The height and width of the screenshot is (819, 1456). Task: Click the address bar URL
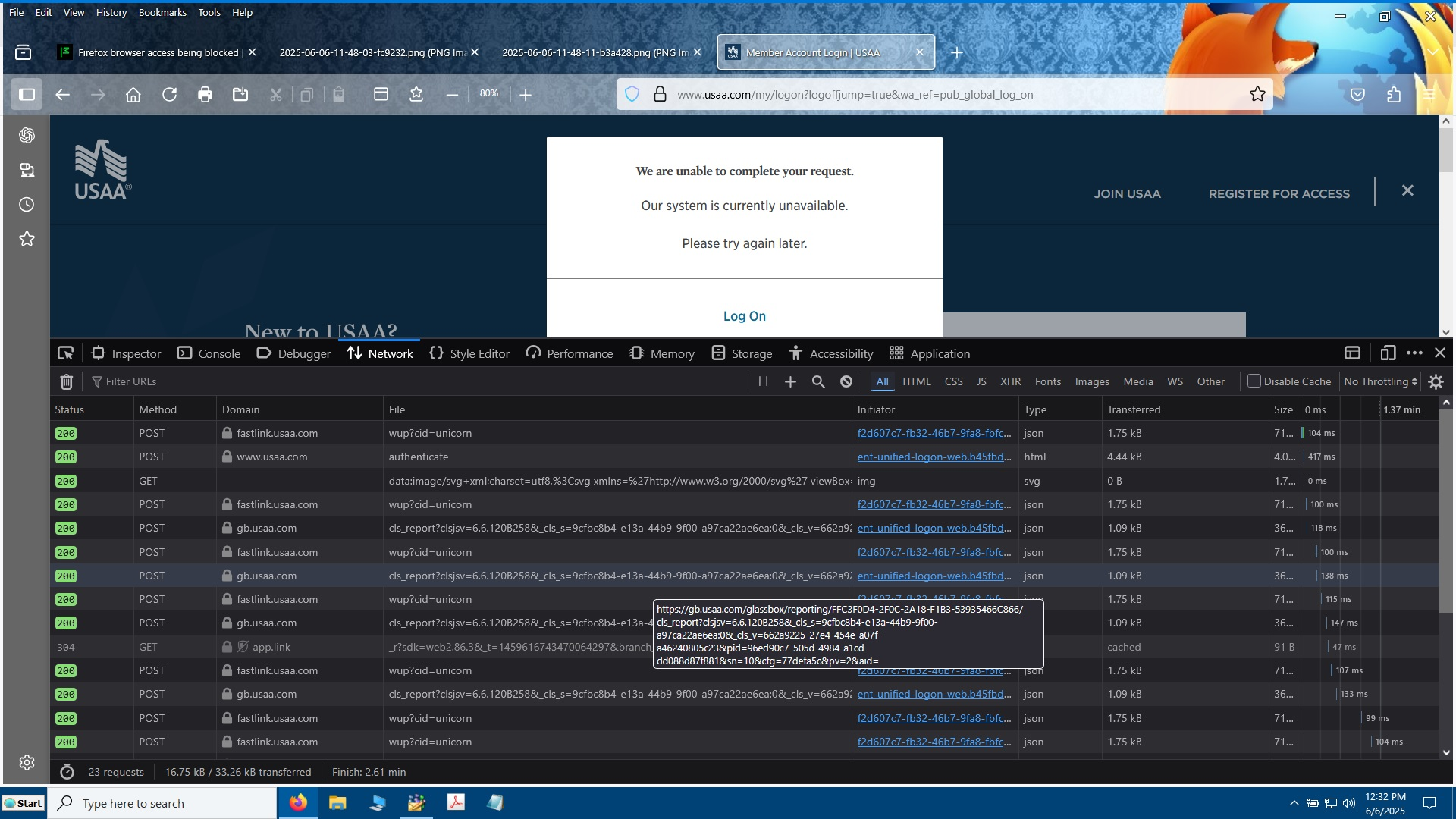click(x=855, y=95)
